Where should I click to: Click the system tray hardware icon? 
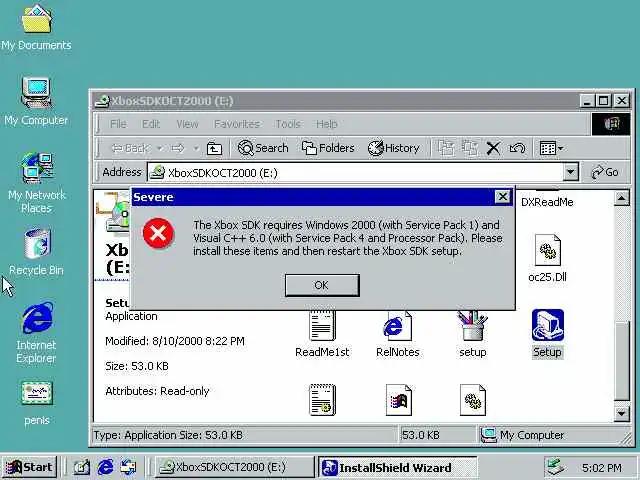point(556,467)
